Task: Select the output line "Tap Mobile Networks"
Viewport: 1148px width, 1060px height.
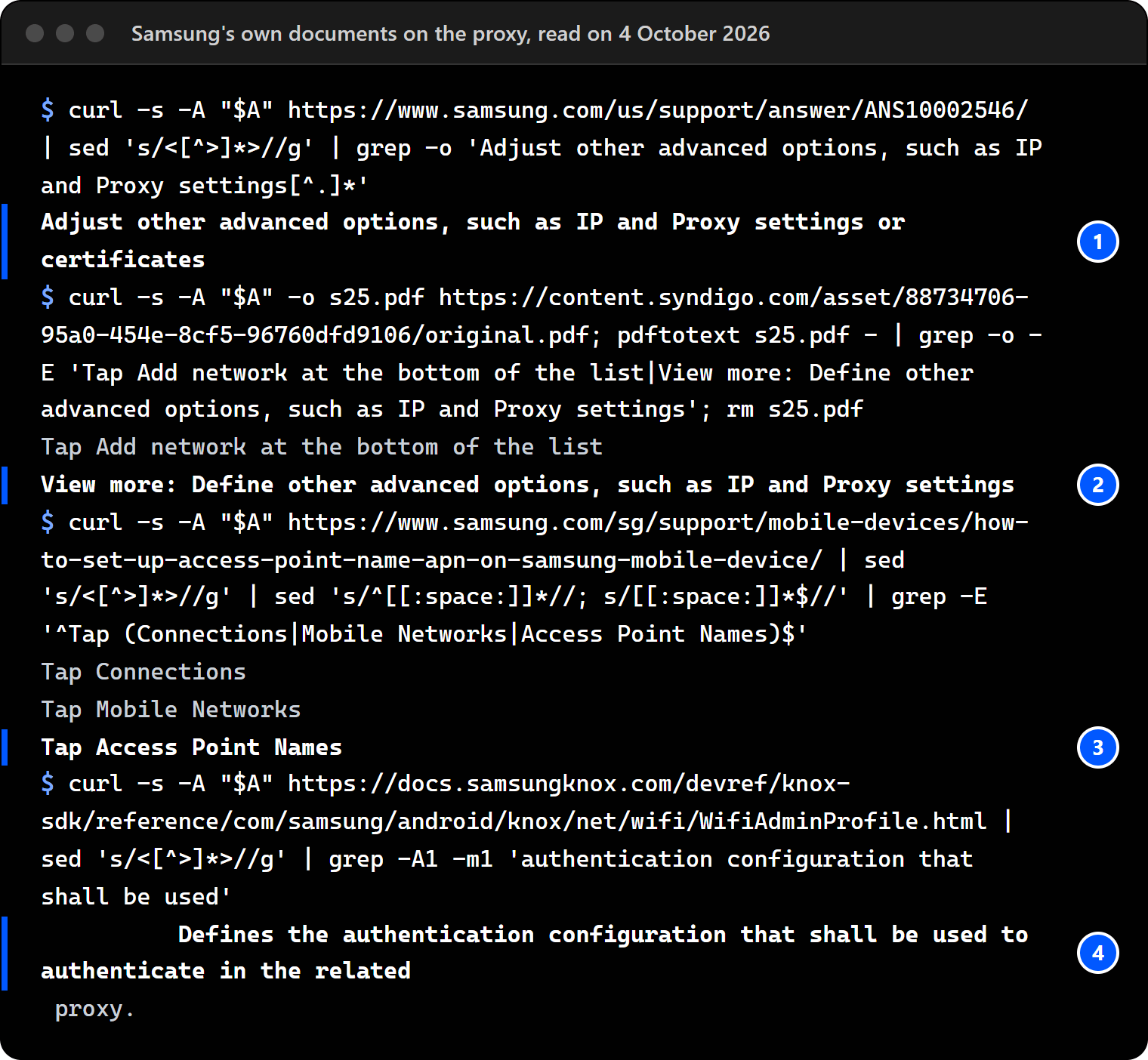Action: click(171, 710)
